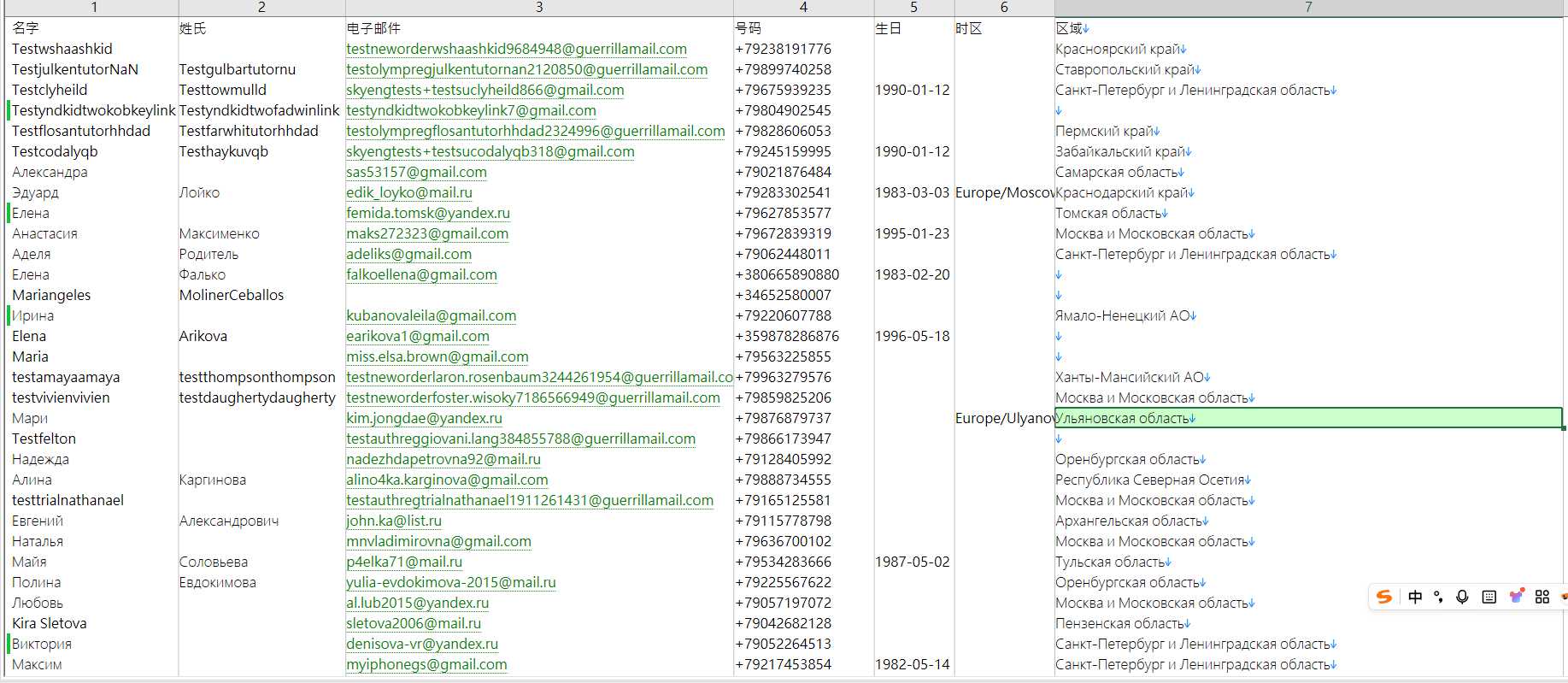Open email link john.ka@list.ru
1568x683 pixels.
394,521
